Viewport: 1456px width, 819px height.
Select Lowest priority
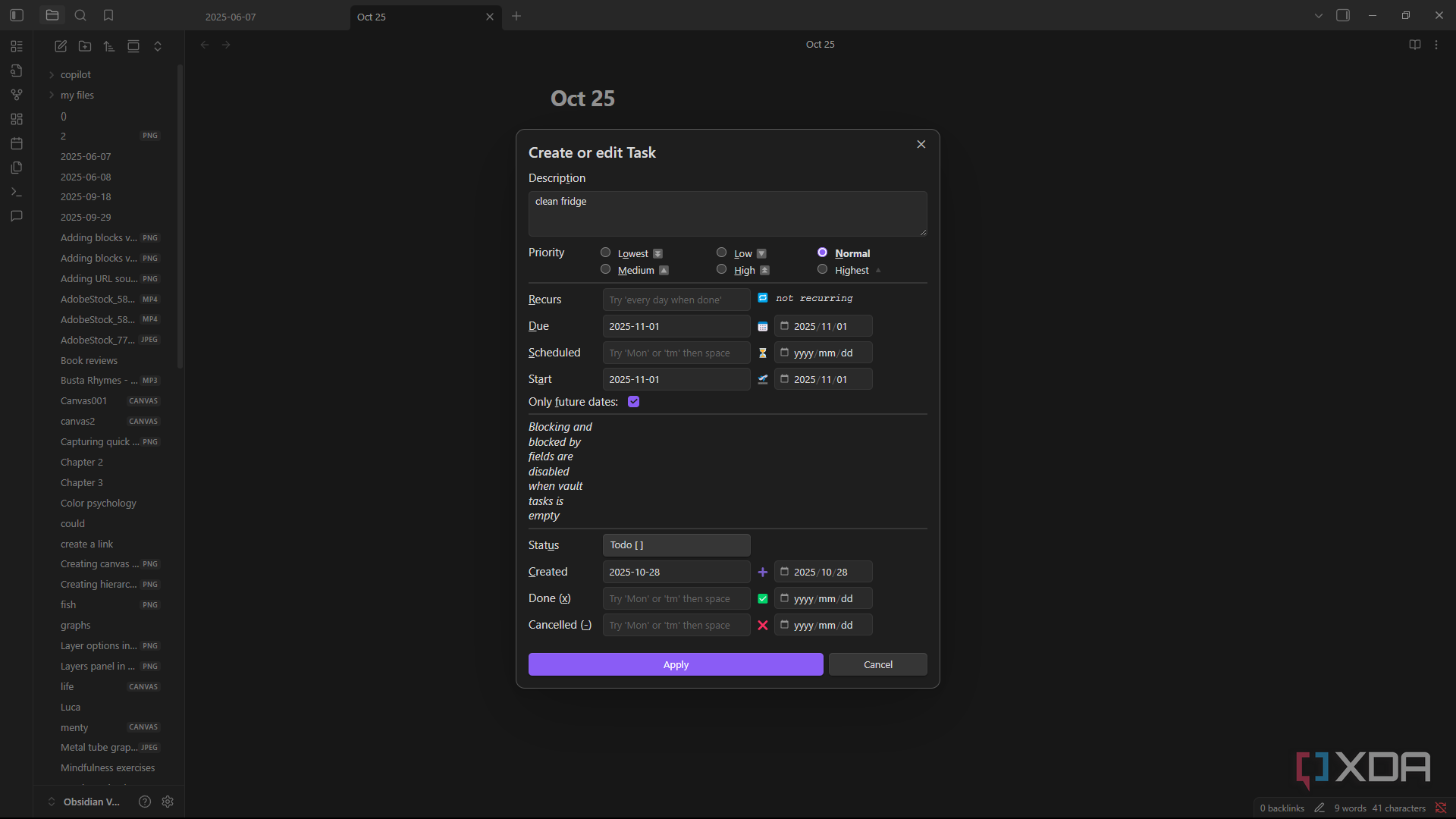click(606, 253)
